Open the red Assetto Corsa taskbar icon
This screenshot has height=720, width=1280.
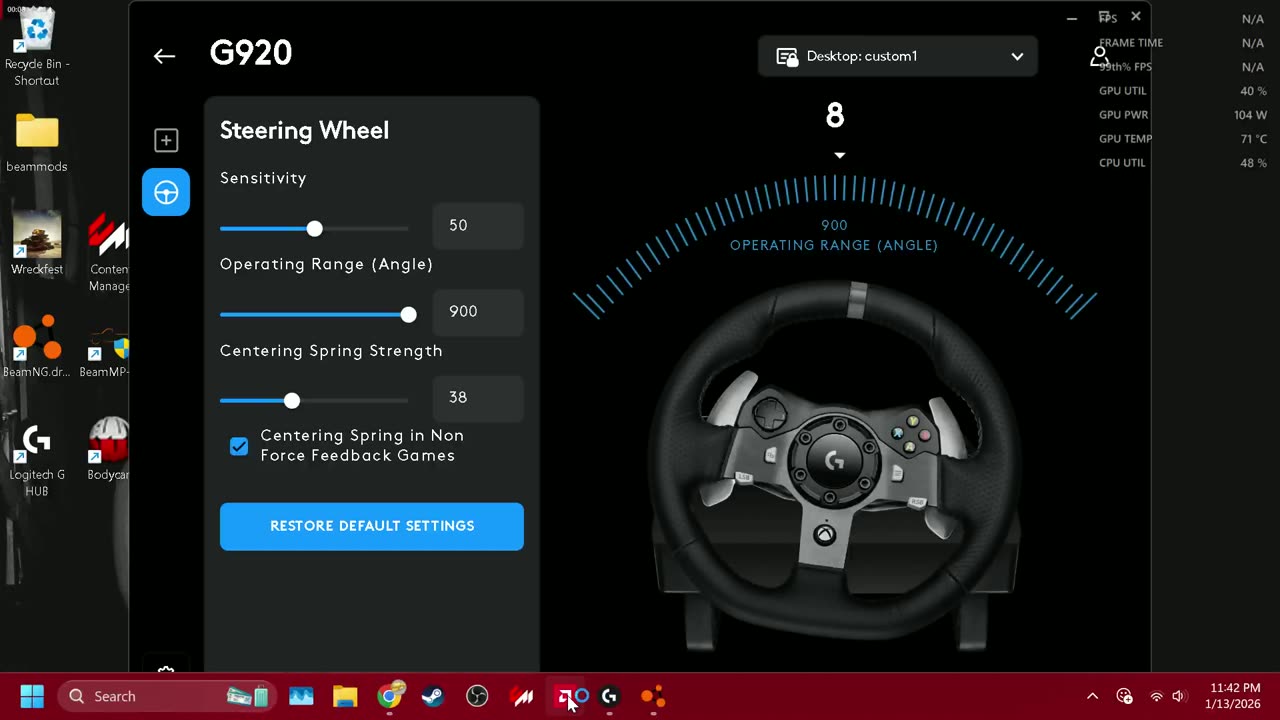[522, 696]
